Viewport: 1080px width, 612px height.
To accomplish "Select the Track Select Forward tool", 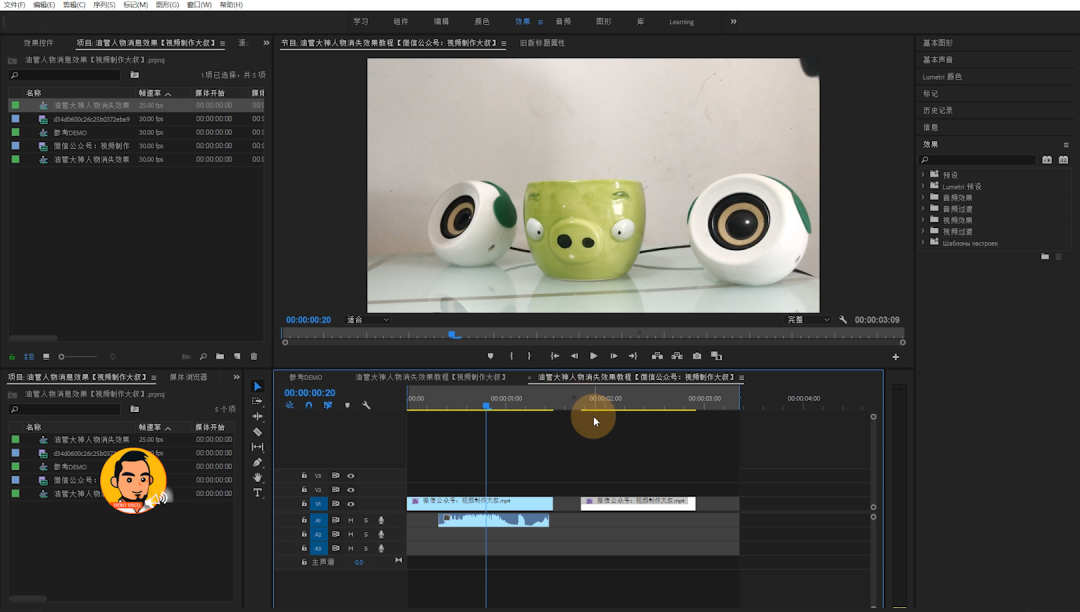I will pos(258,401).
